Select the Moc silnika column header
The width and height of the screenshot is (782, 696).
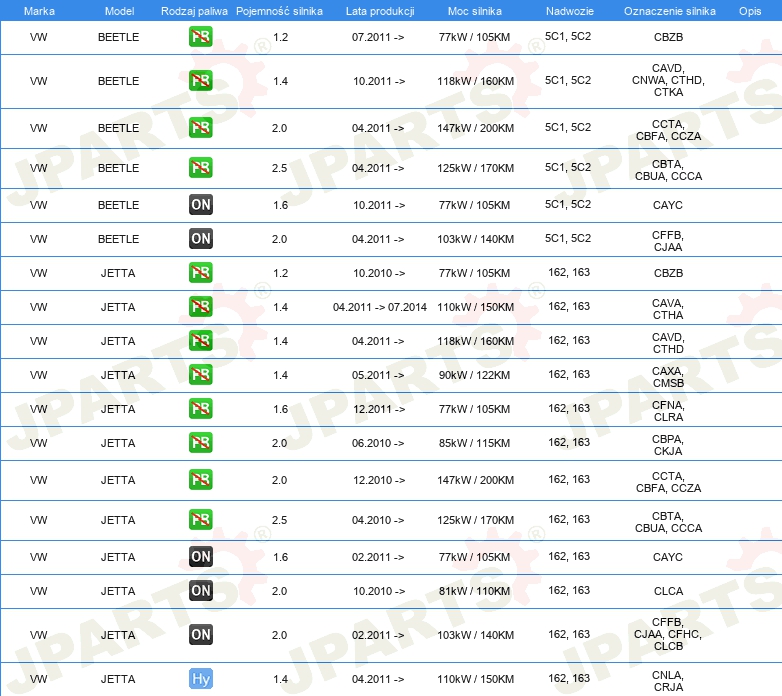coord(475,10)
